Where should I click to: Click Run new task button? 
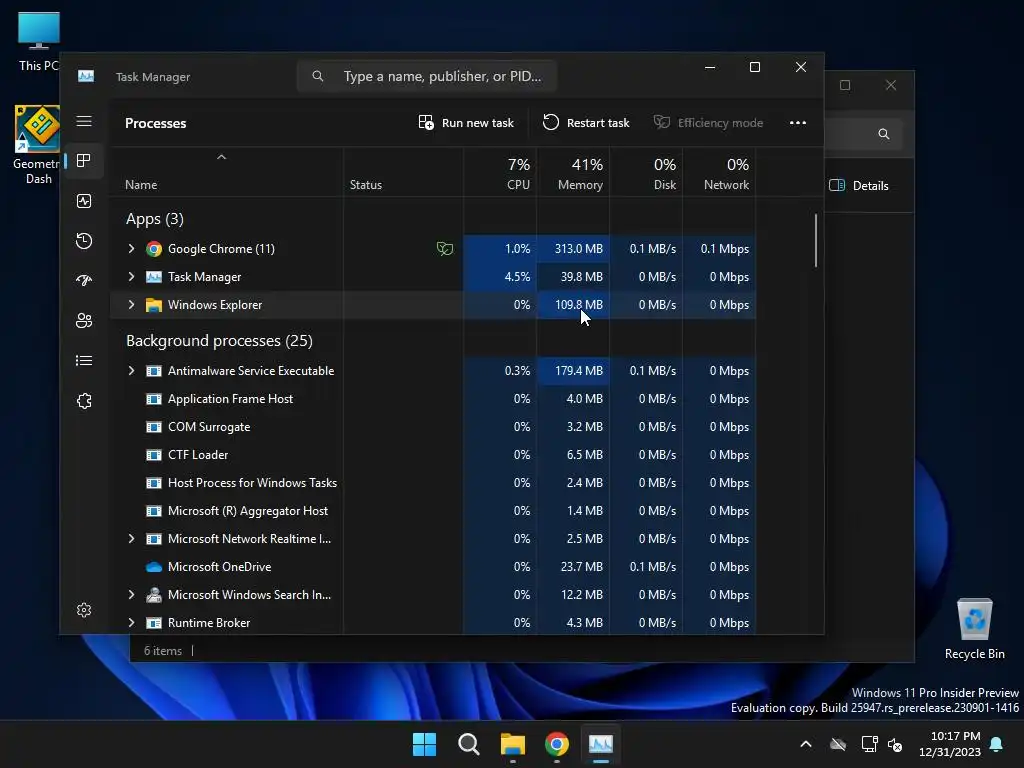click(466, 123)
